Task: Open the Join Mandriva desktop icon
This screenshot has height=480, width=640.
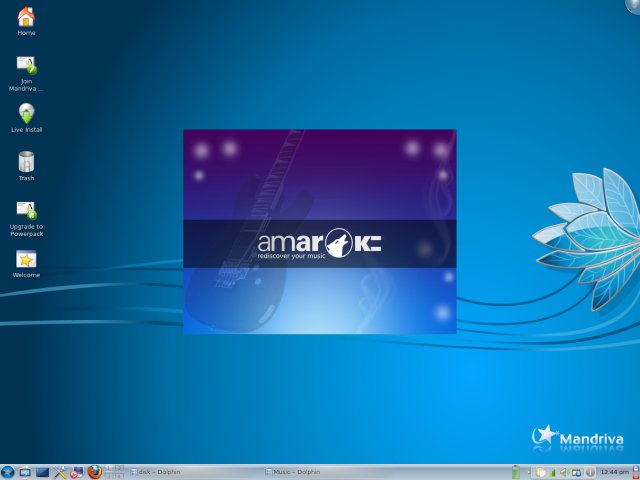Action: click(x=26, y=73)
